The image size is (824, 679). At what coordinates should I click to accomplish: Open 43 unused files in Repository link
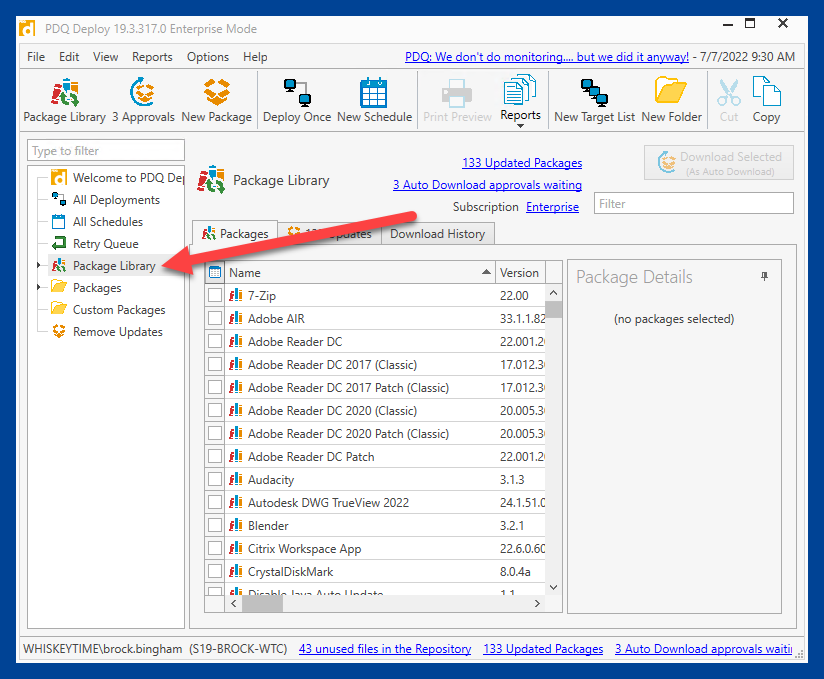385,649
